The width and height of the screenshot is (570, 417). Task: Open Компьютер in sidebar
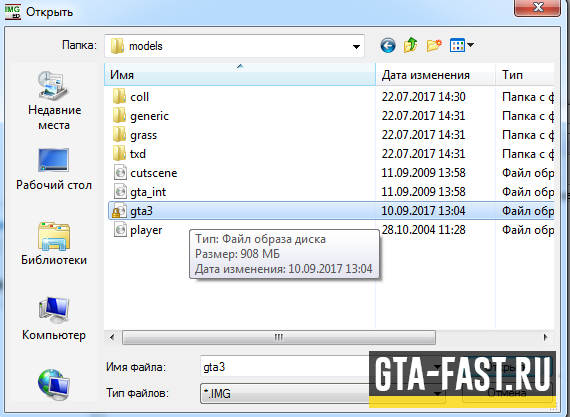point(54,319)
